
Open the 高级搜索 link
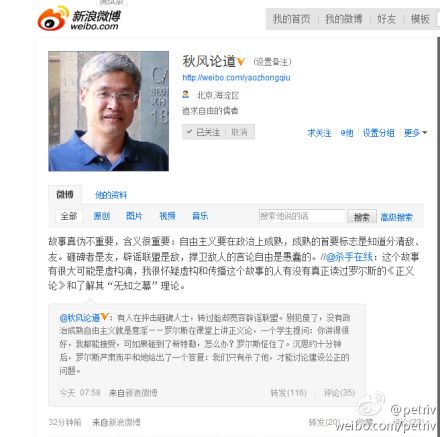point(397,217)
